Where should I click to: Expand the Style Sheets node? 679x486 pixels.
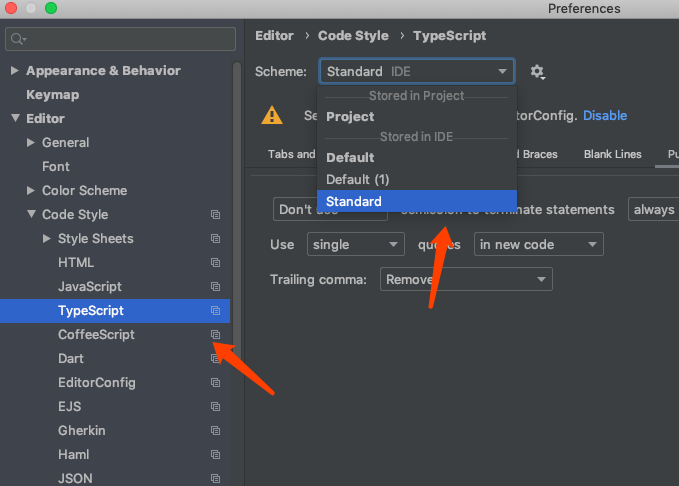click(x=47, y=239)
